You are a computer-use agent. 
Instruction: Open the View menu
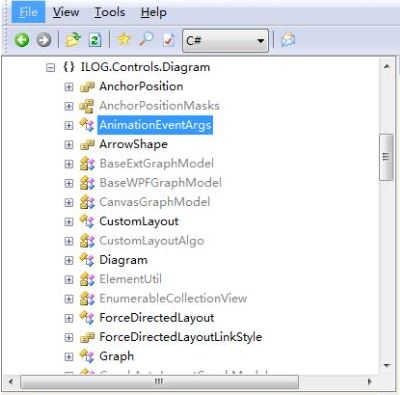66,12
